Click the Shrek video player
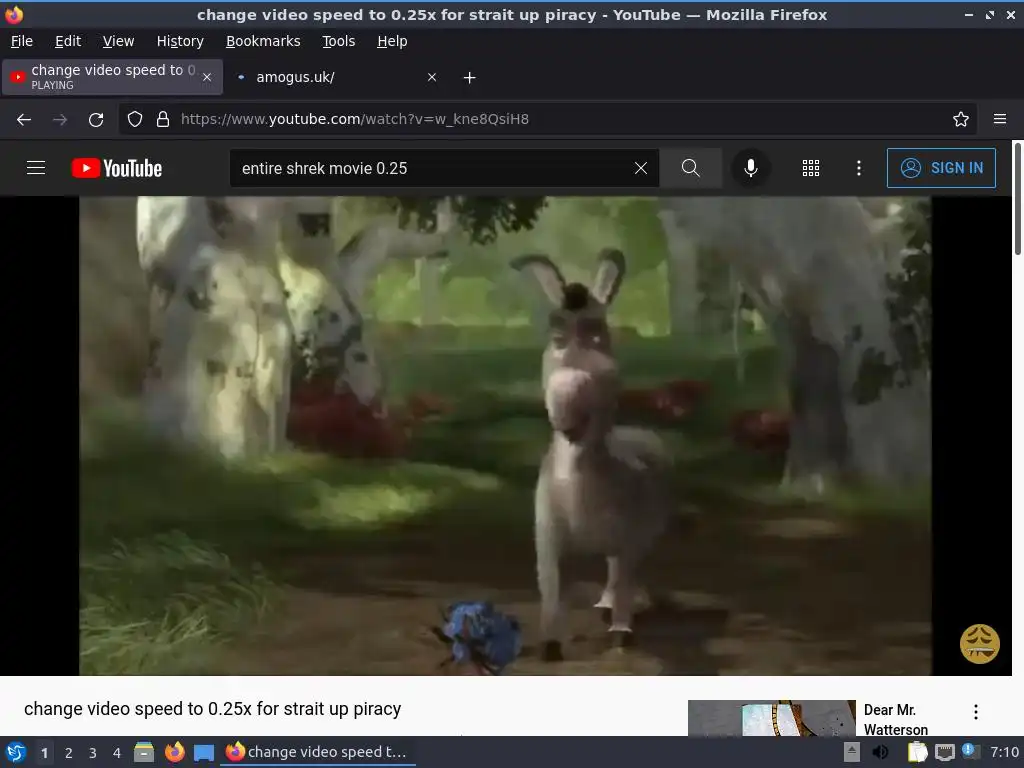Image resolution: width=1024 pixels, height=768 pixels. [x=505, y=436]
